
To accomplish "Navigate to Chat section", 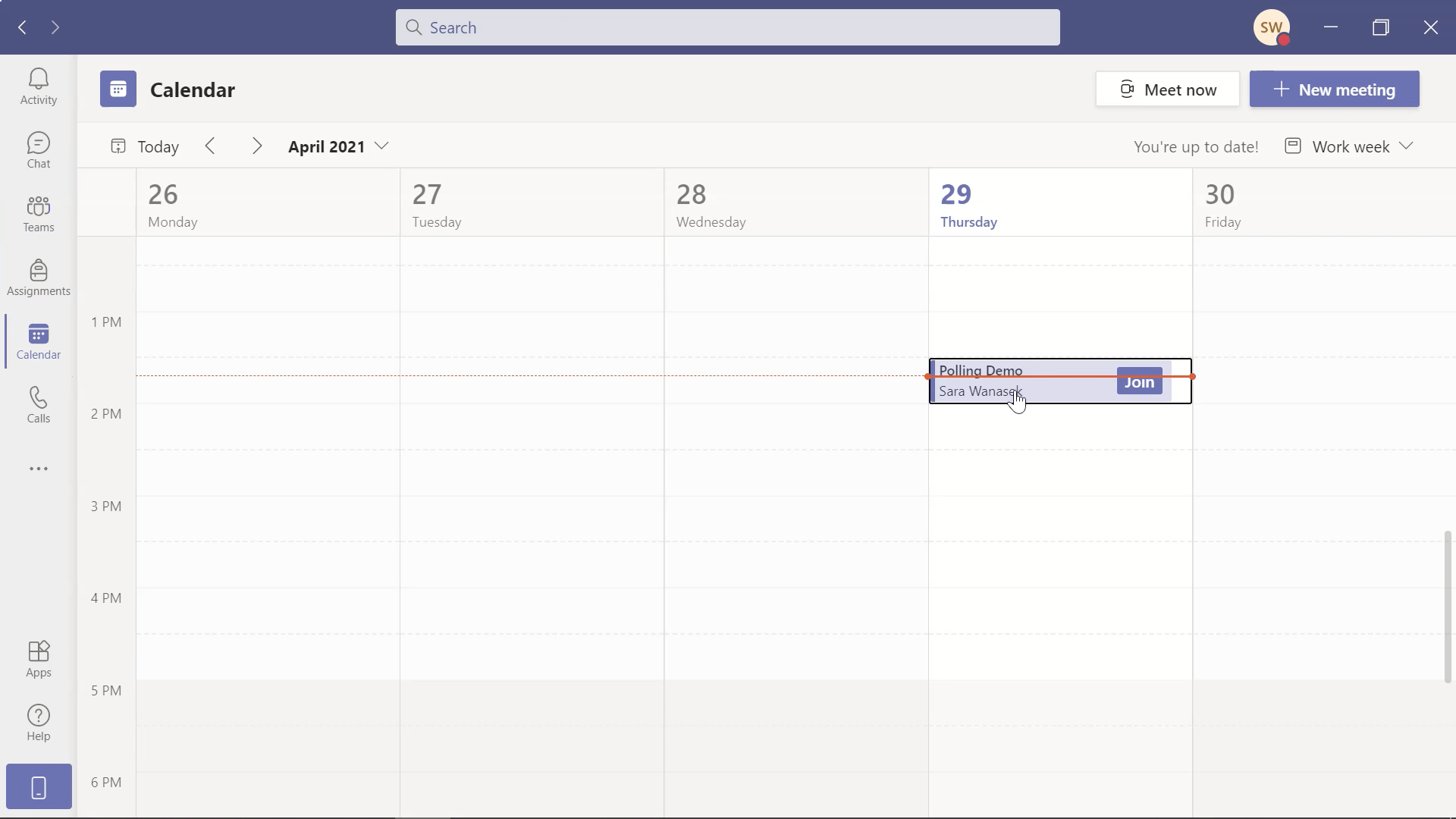I will pyautogui.click(x=38, y=150).
